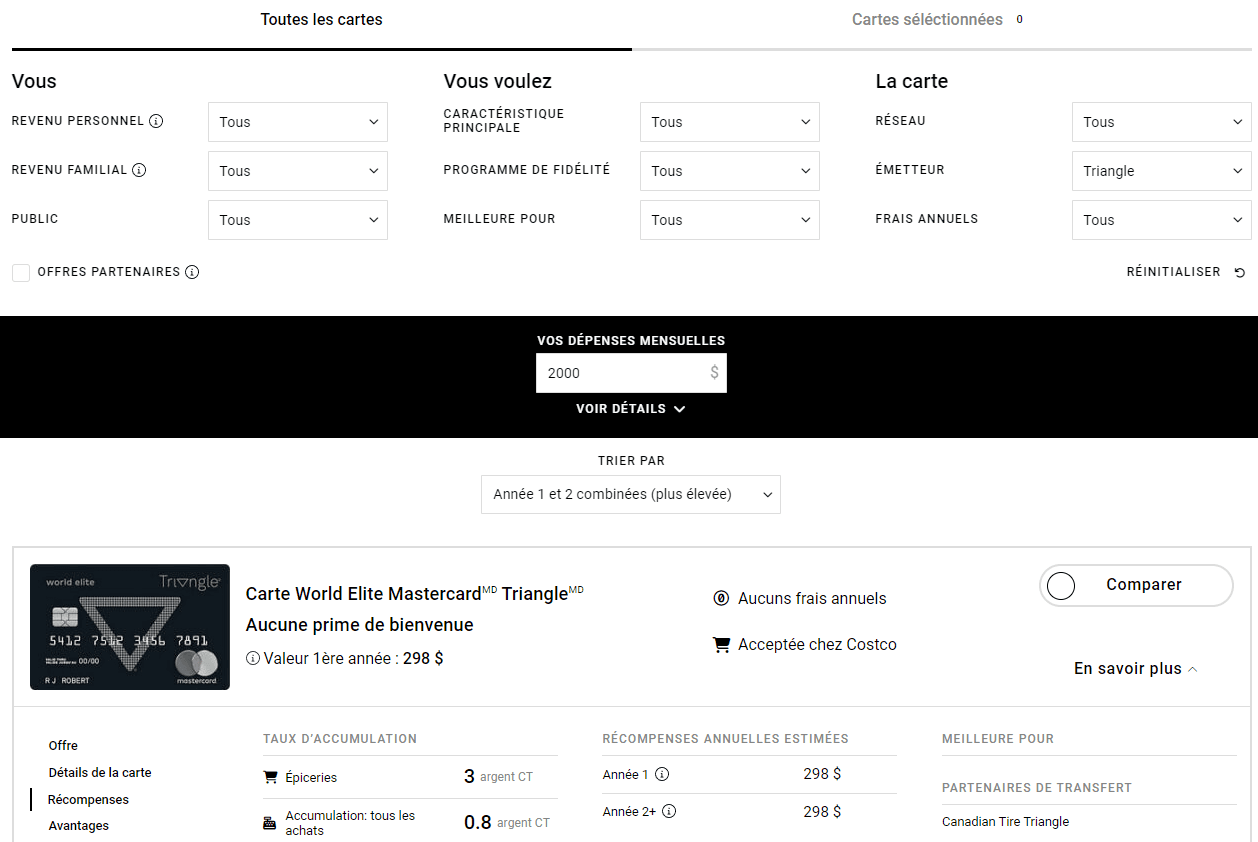Viewport: 1258px width, 842px height.
Task: Click info icon beside Revenu familial
Action: click(x=139, y=170)
